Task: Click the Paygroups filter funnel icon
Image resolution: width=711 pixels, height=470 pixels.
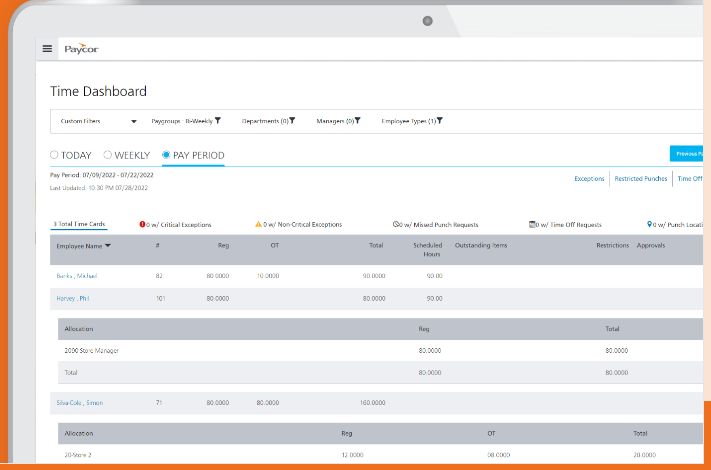Action: click(218, 121)
